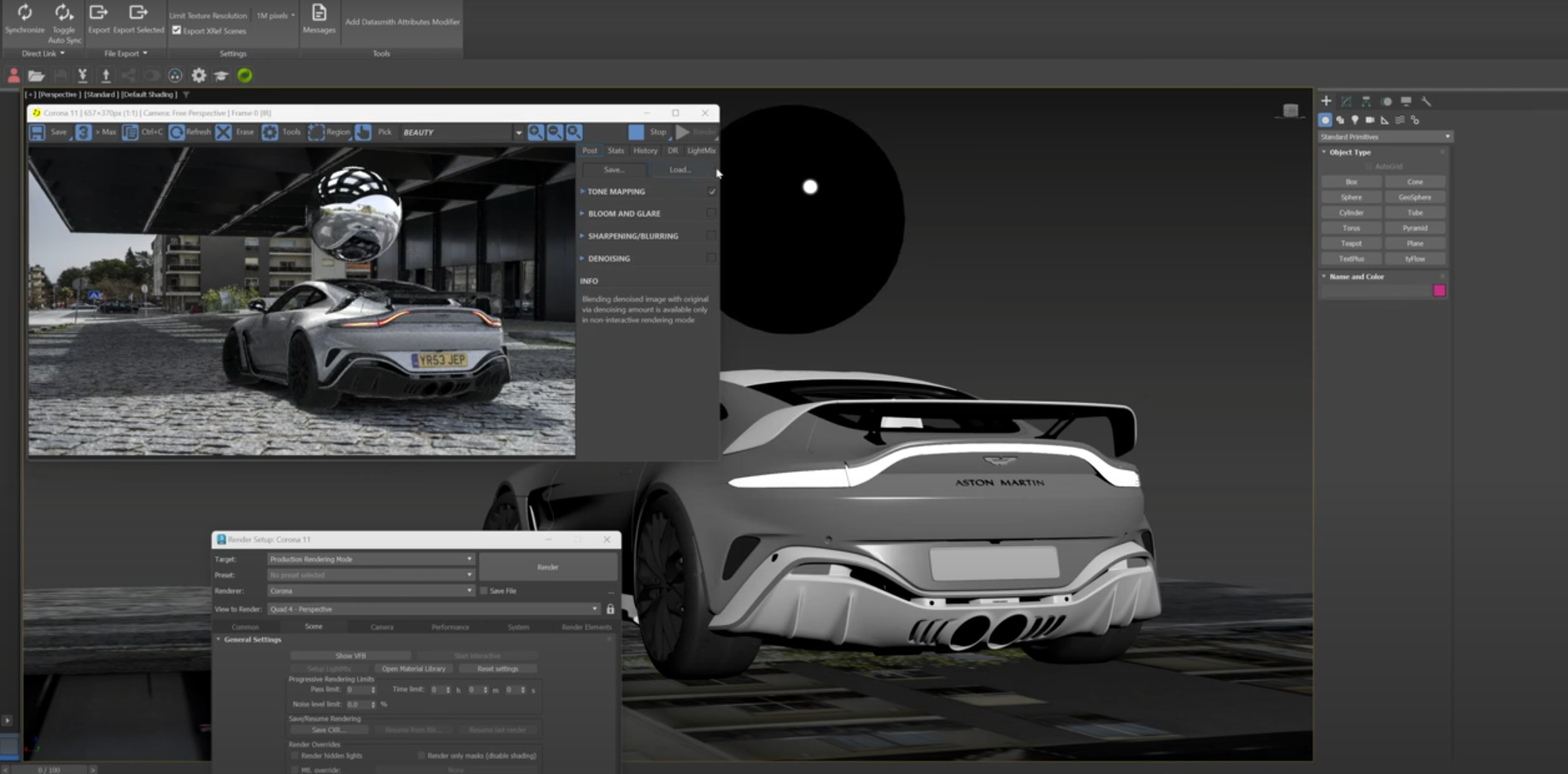The width and height of the screenshot is (1568, 774).
Task: Enable the Render hidden lights checkbox
Action: (296, 756)
